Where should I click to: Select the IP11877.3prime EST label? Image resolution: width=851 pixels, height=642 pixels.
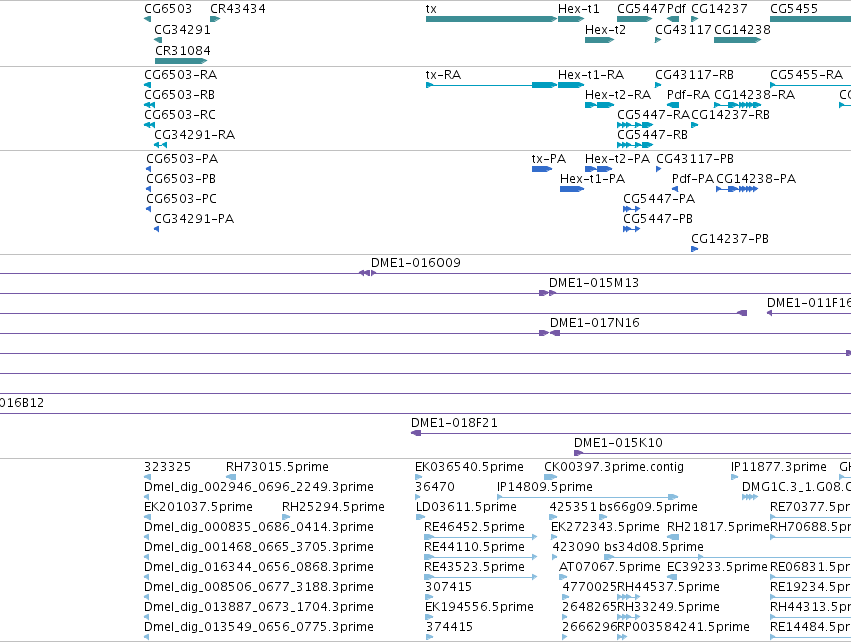point(779,467)
